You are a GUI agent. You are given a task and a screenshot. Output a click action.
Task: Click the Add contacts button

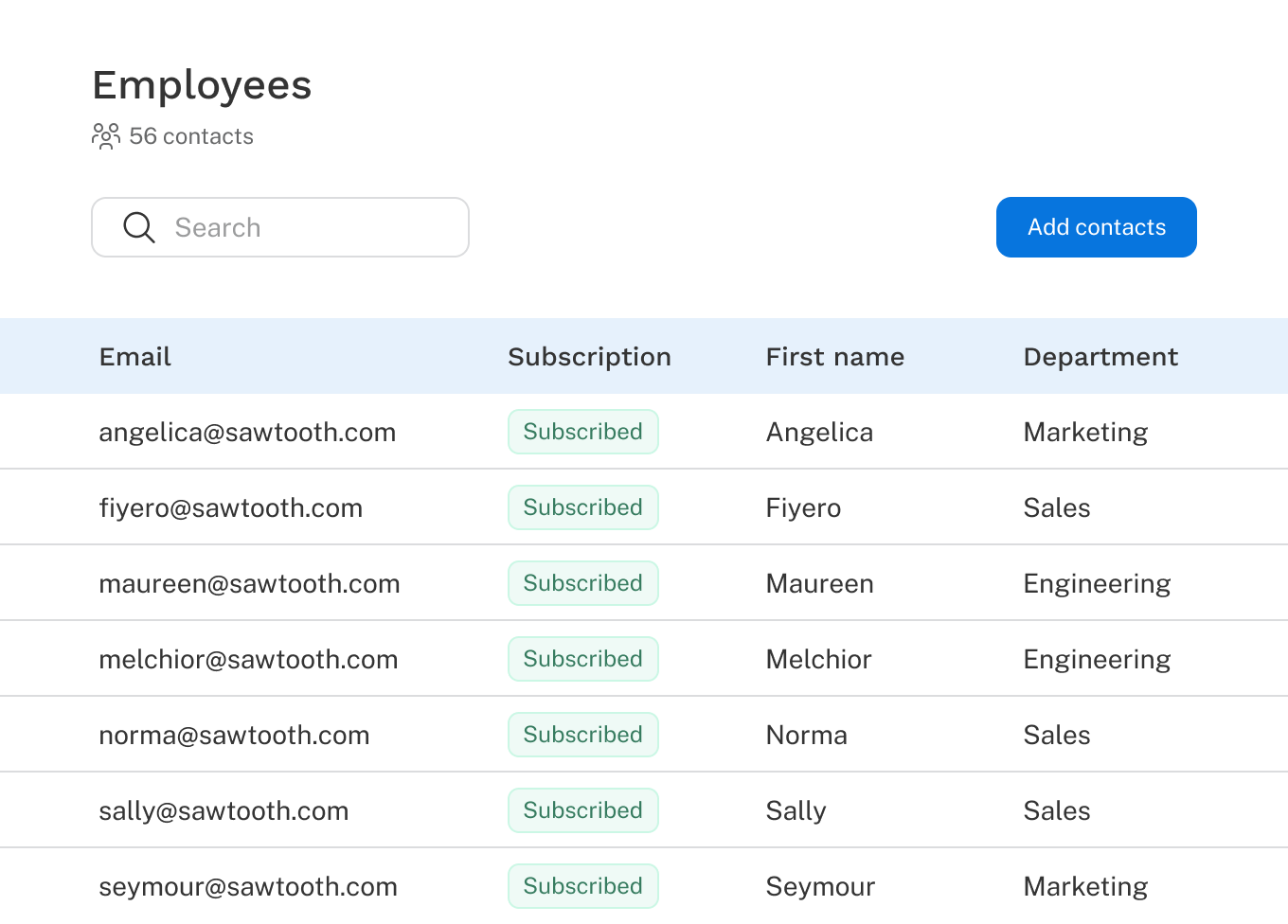(1097, 227)
